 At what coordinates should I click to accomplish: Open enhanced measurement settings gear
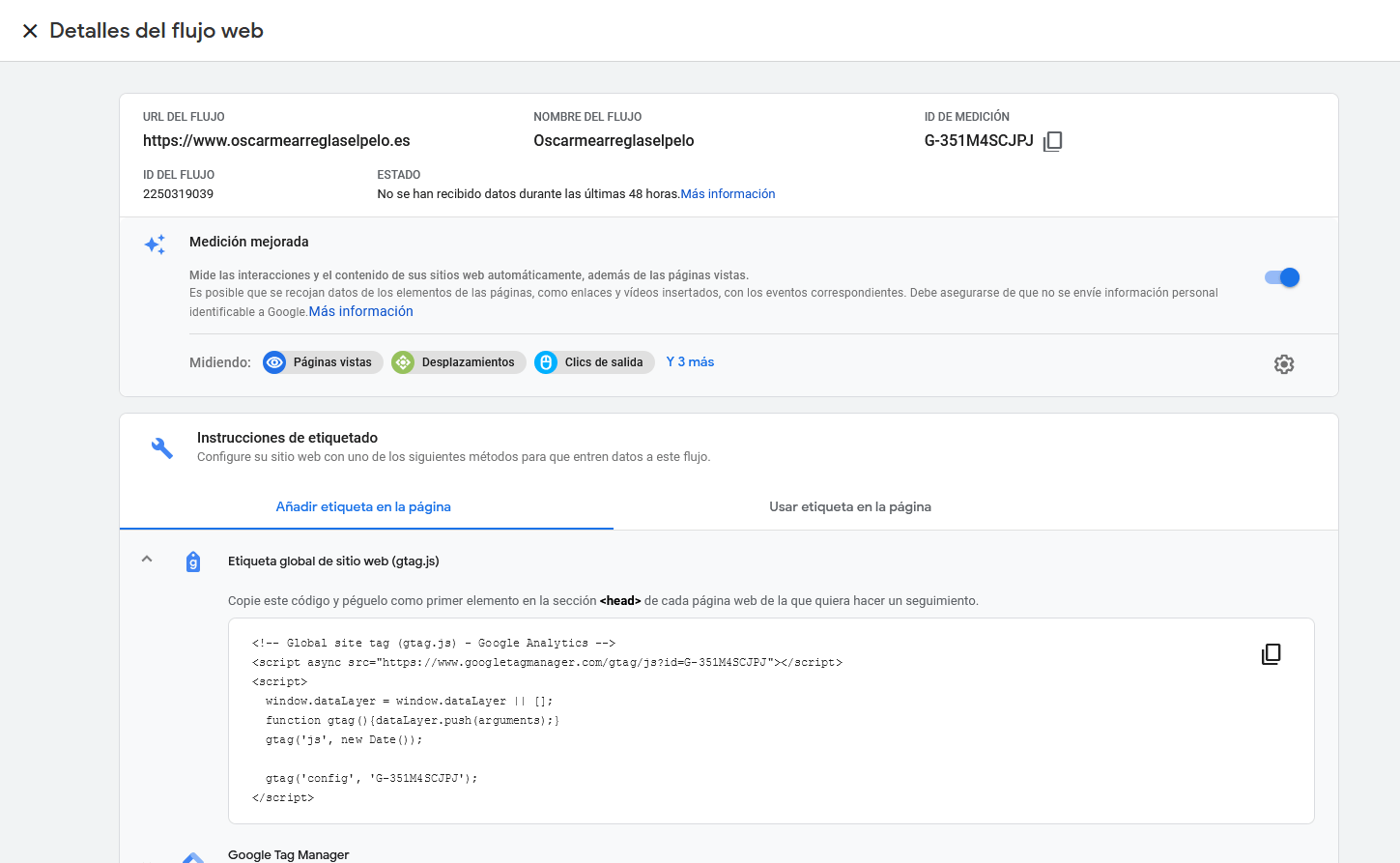(x=1284, y=364)
